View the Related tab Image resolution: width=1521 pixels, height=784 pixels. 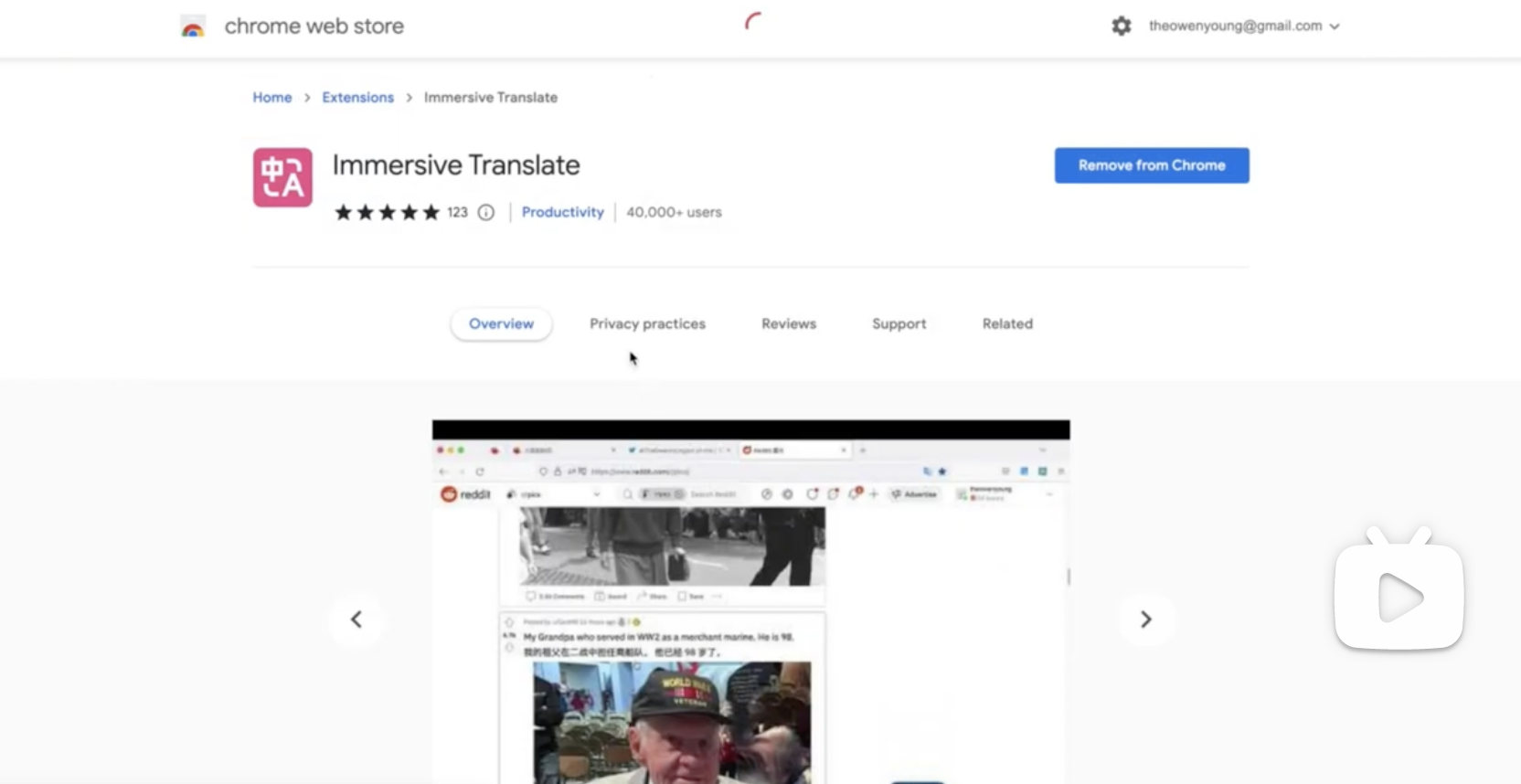pyautogui.click(x=1007, y=323)
